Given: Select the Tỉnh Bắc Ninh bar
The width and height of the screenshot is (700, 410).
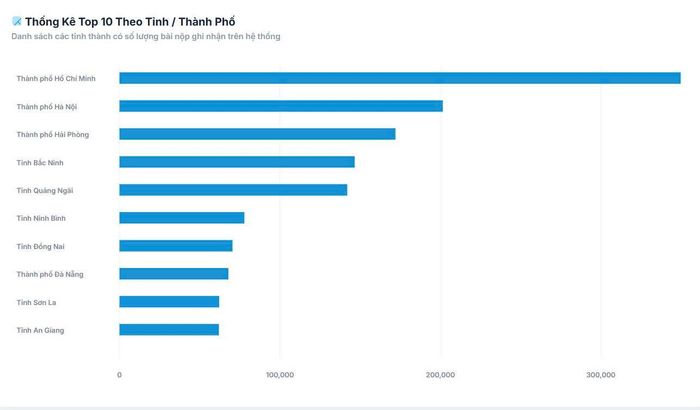Looking at the screenshot, I should 237,162.
